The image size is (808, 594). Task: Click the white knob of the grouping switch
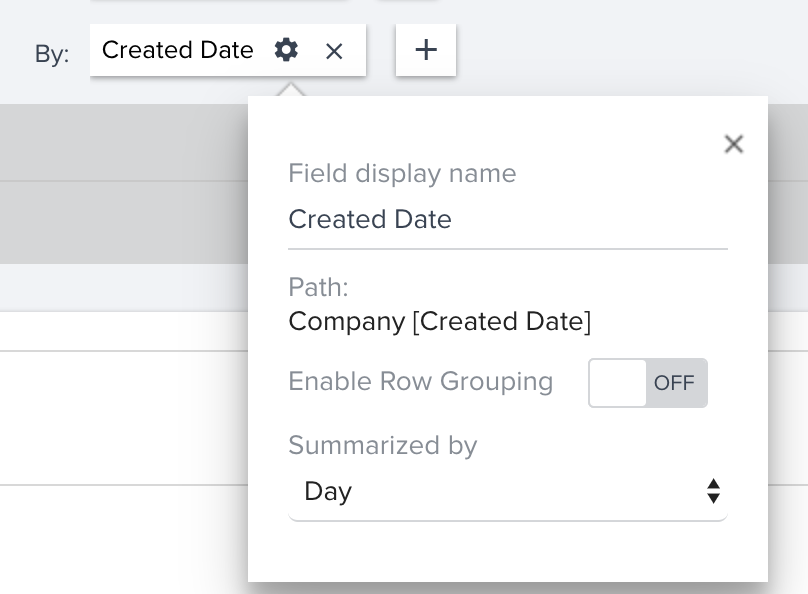click(617, 383)
